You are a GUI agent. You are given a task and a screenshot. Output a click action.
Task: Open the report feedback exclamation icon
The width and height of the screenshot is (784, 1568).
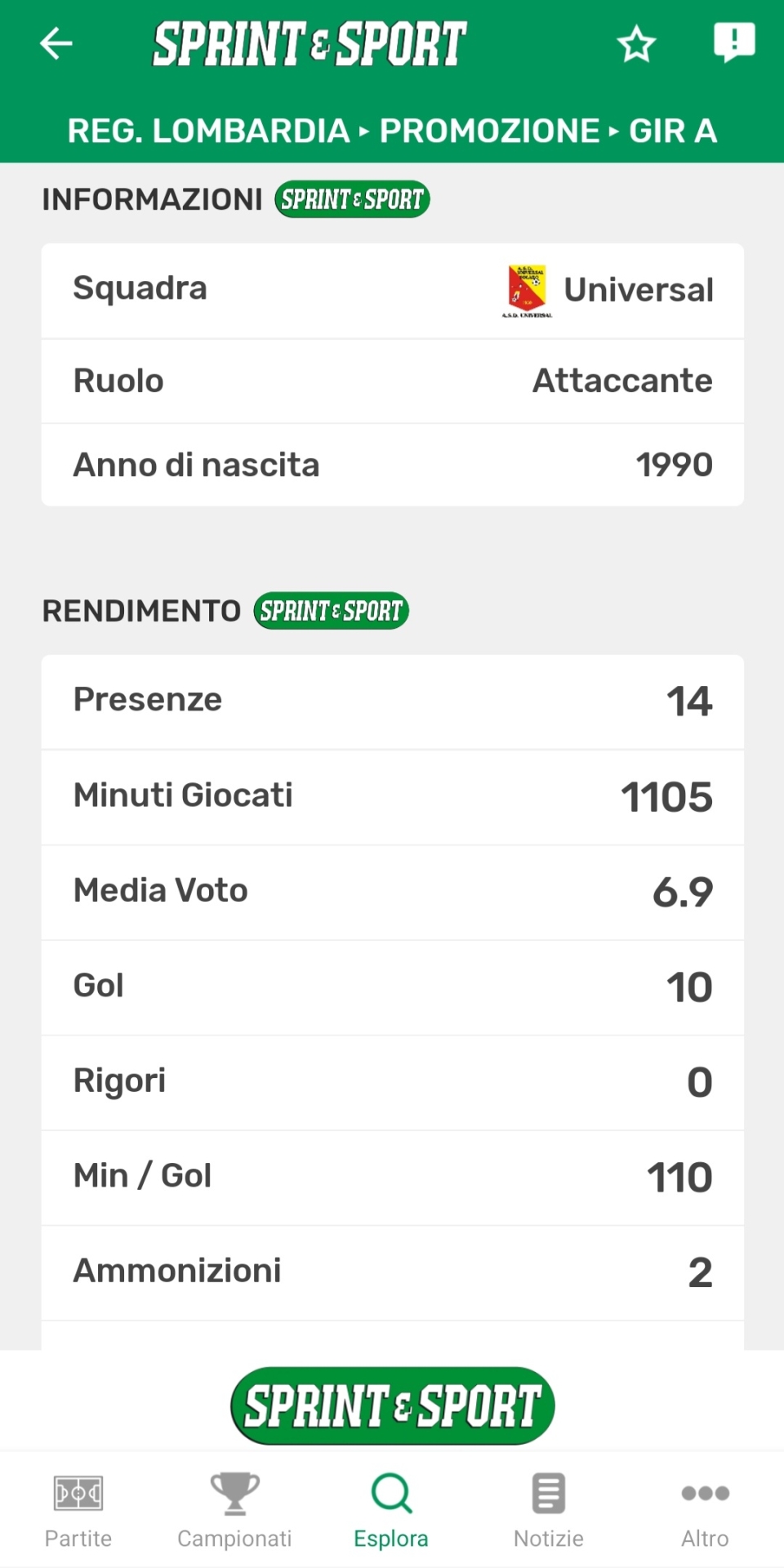(734, 42)
